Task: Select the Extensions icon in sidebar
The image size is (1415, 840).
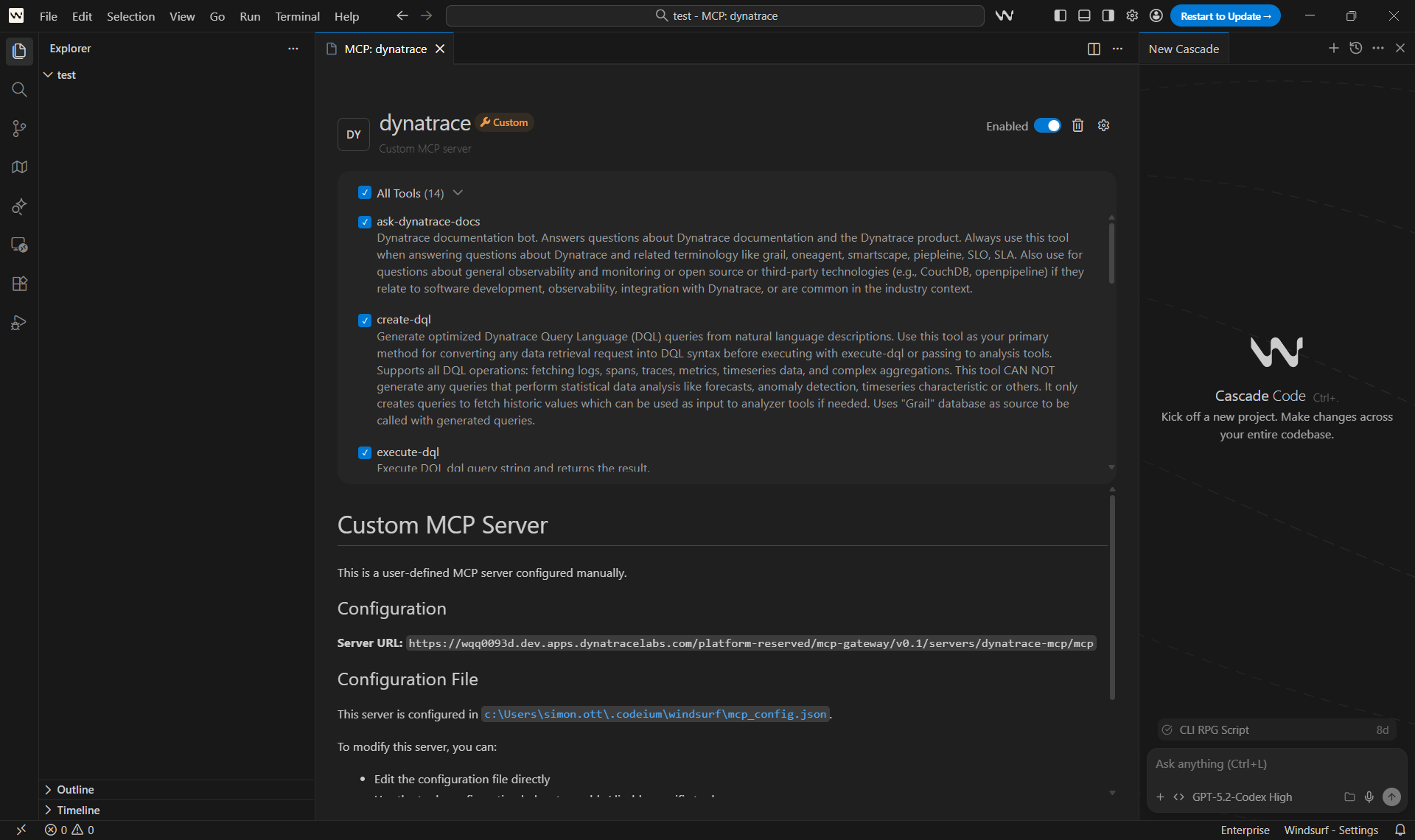Action: point(19,284)
